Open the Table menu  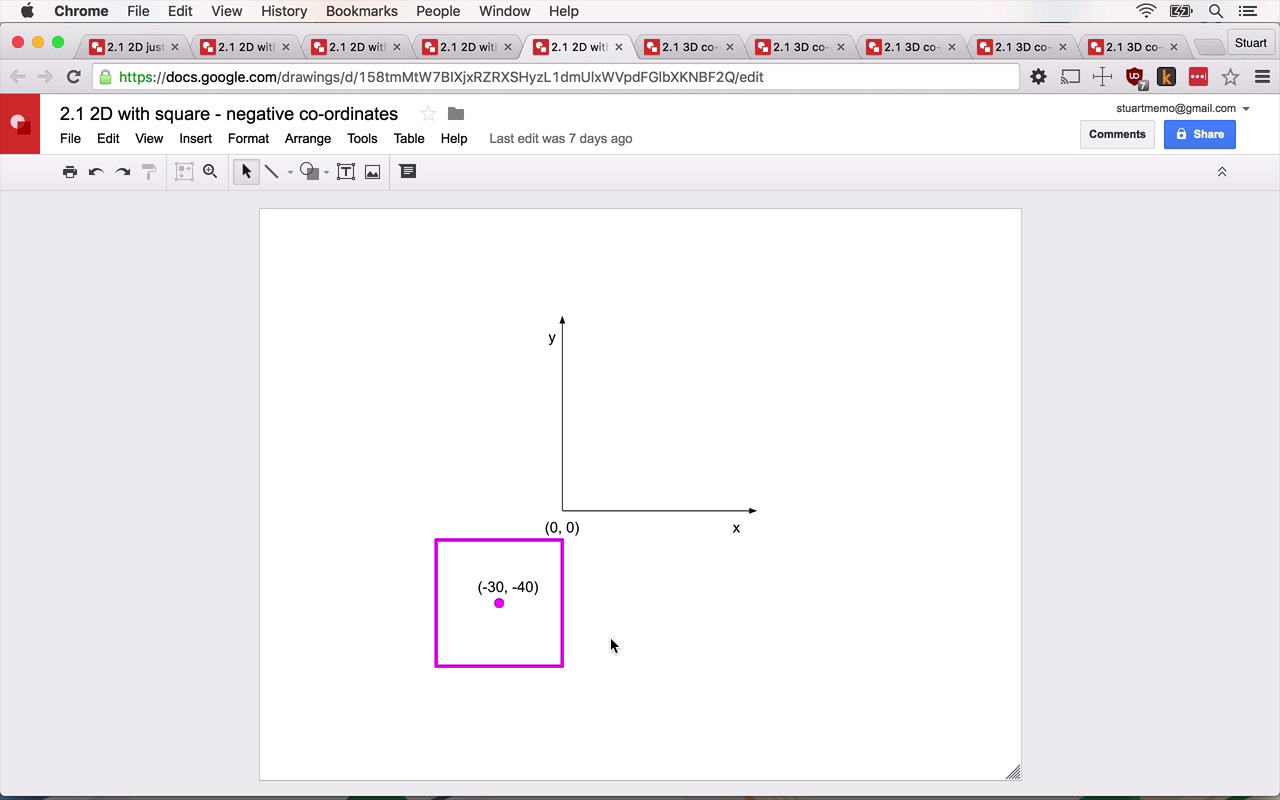click(x=409, y=139)
